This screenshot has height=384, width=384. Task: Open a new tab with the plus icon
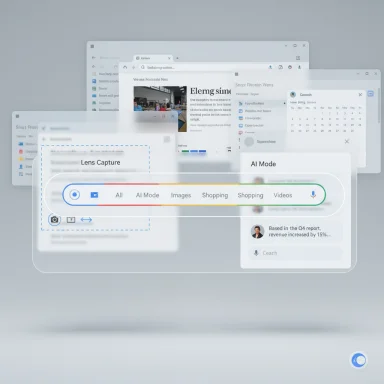[x=177, y=58]
